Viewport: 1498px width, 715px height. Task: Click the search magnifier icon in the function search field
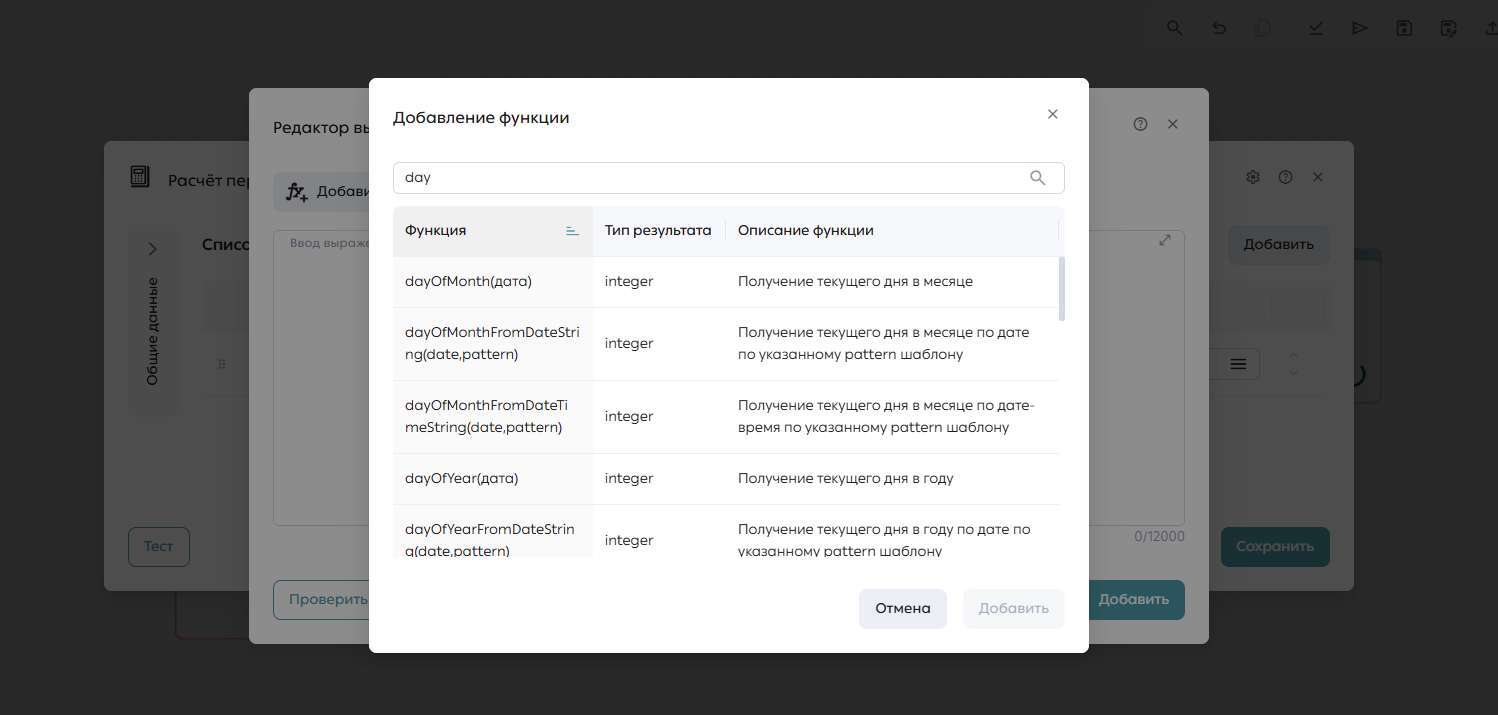coord(1037,178)
